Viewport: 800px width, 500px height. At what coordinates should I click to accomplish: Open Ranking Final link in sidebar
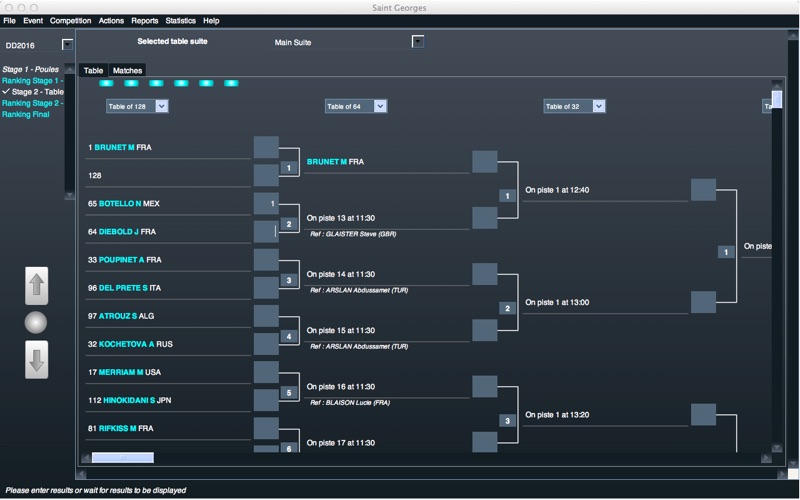click(26, 114)
